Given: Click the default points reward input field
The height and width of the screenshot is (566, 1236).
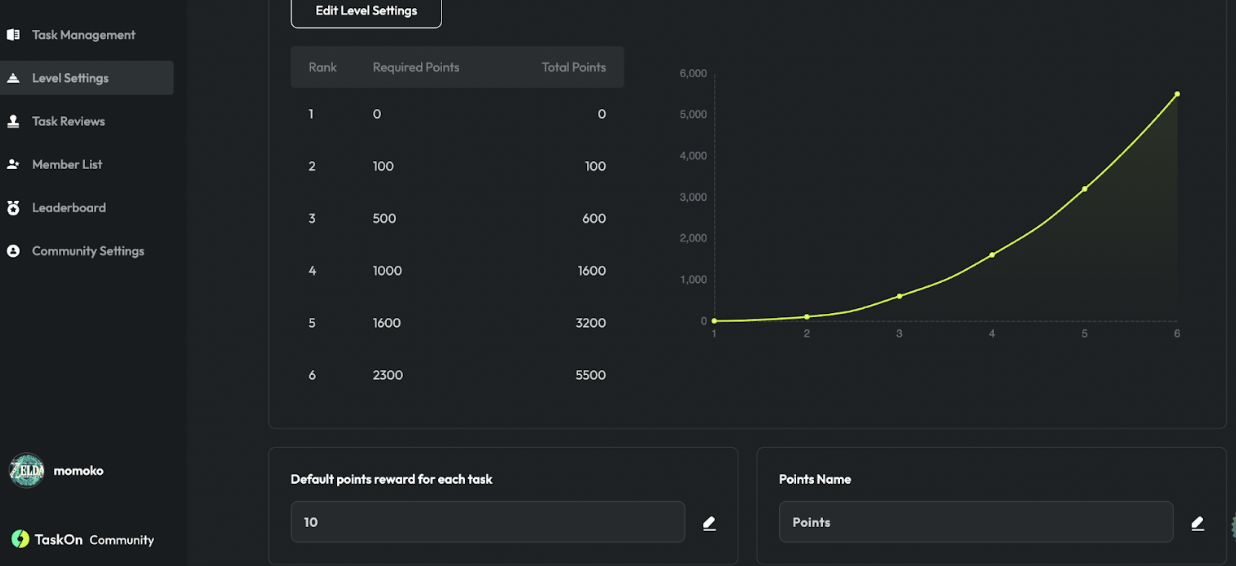Looking at the screenshot, I should tap(487, 522).
